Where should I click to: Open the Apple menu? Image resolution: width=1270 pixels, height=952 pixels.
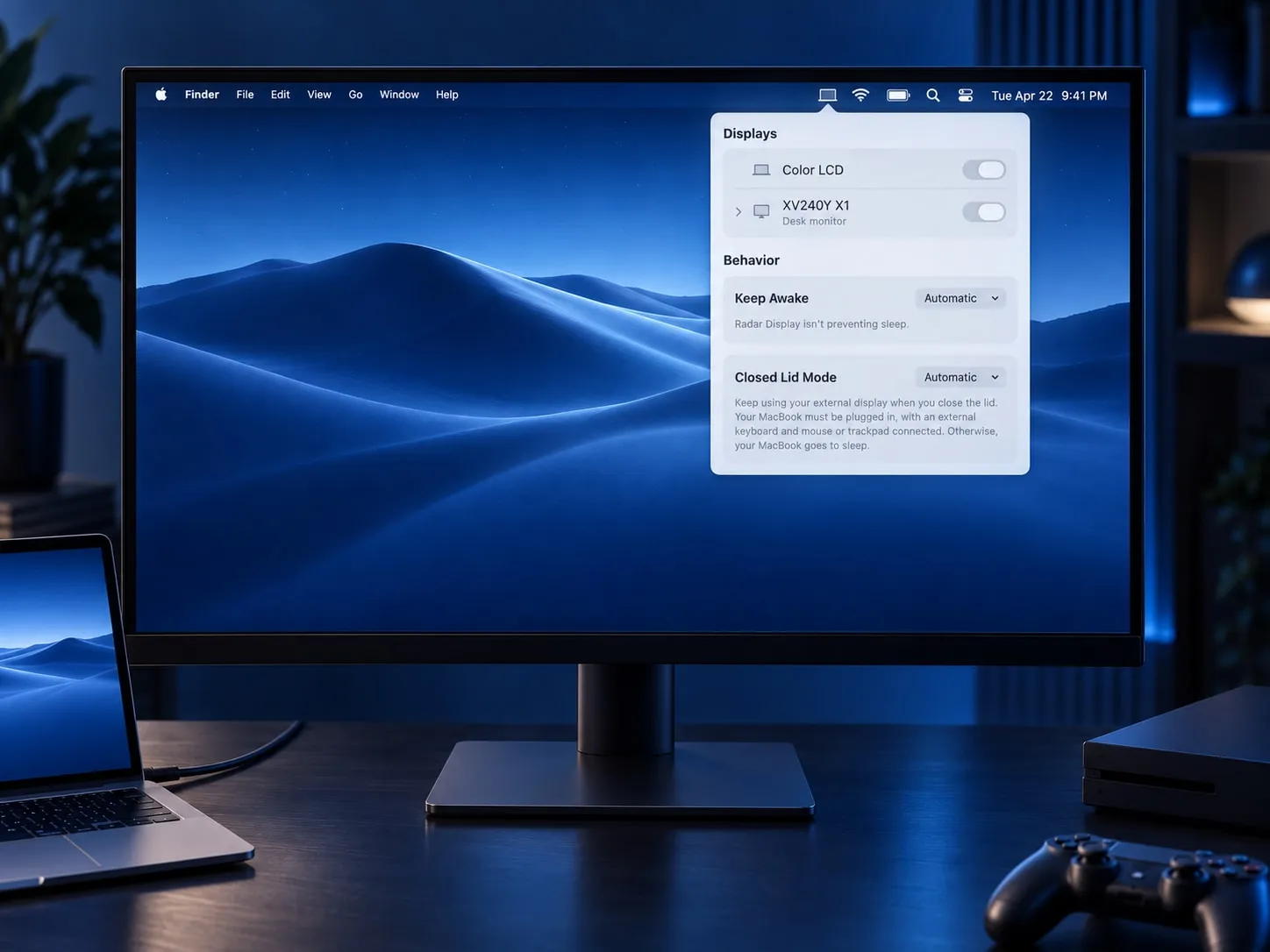(161, 95)
